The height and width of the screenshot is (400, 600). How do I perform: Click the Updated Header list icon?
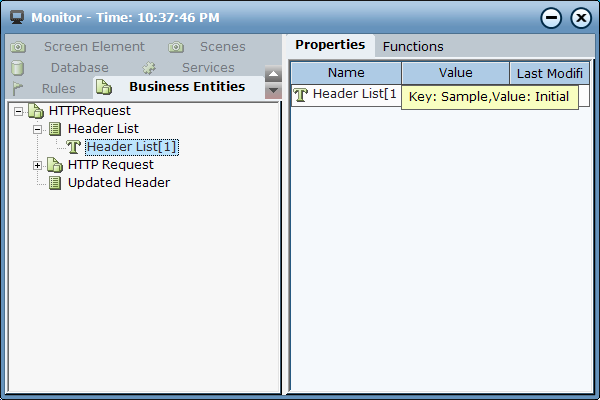coord(55,183)
